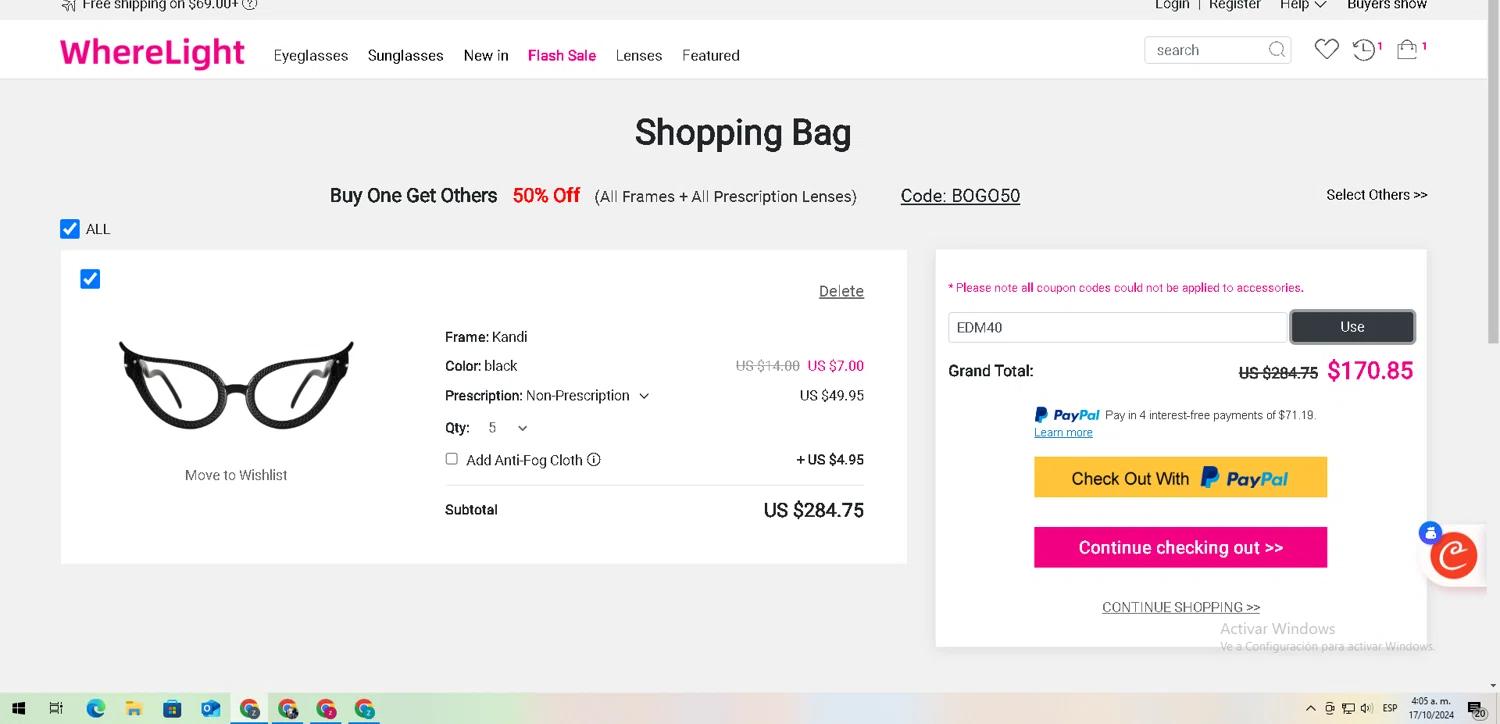Image resolution: width=1500 pixels, height=724 pixels.
Task: Click the Anti-Fog Cloth info icon
Action: coord(594,460)
